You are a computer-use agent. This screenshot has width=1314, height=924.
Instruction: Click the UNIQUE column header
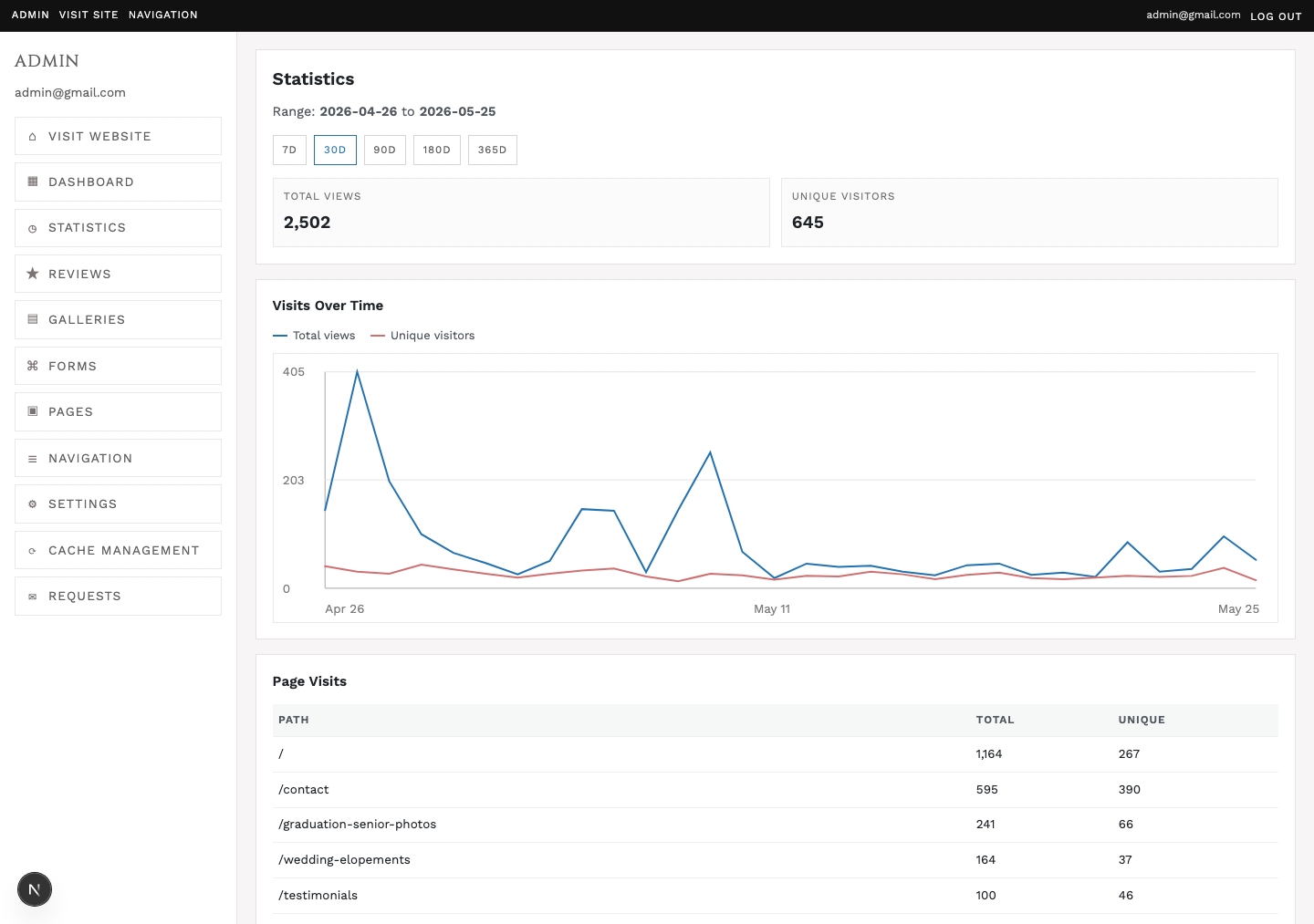(1142, 720)
